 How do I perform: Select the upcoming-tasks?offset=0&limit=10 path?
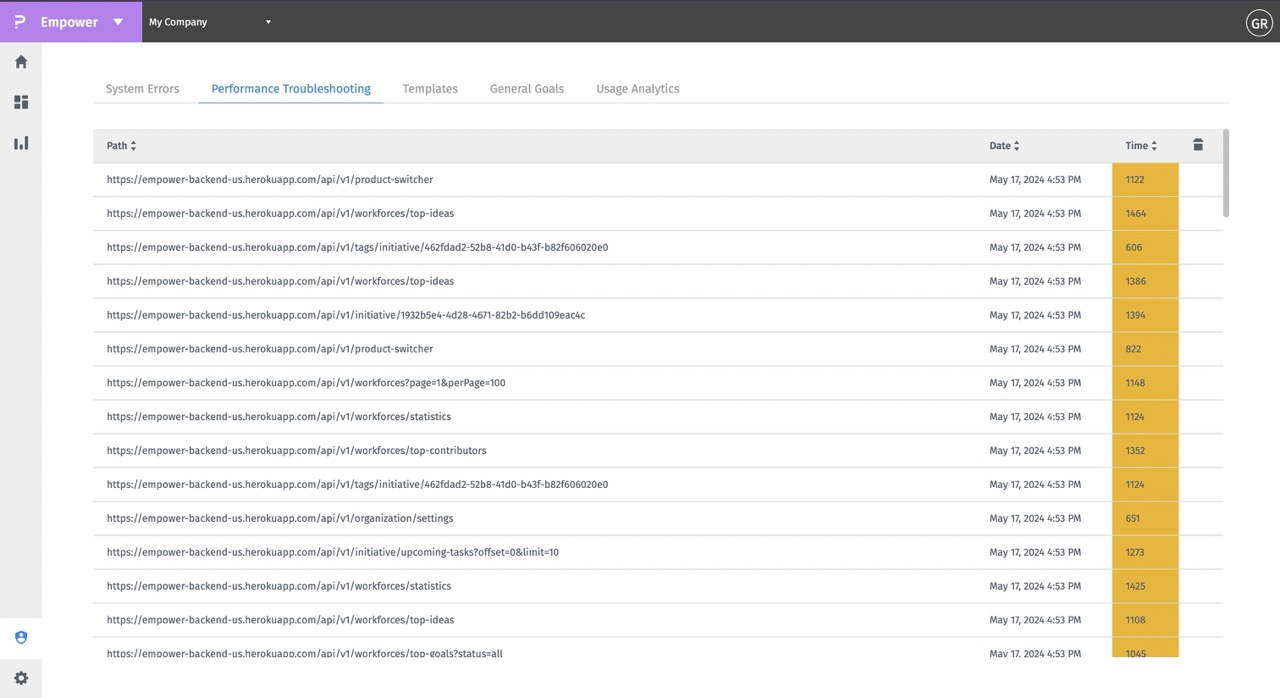(x=333, y=553)
